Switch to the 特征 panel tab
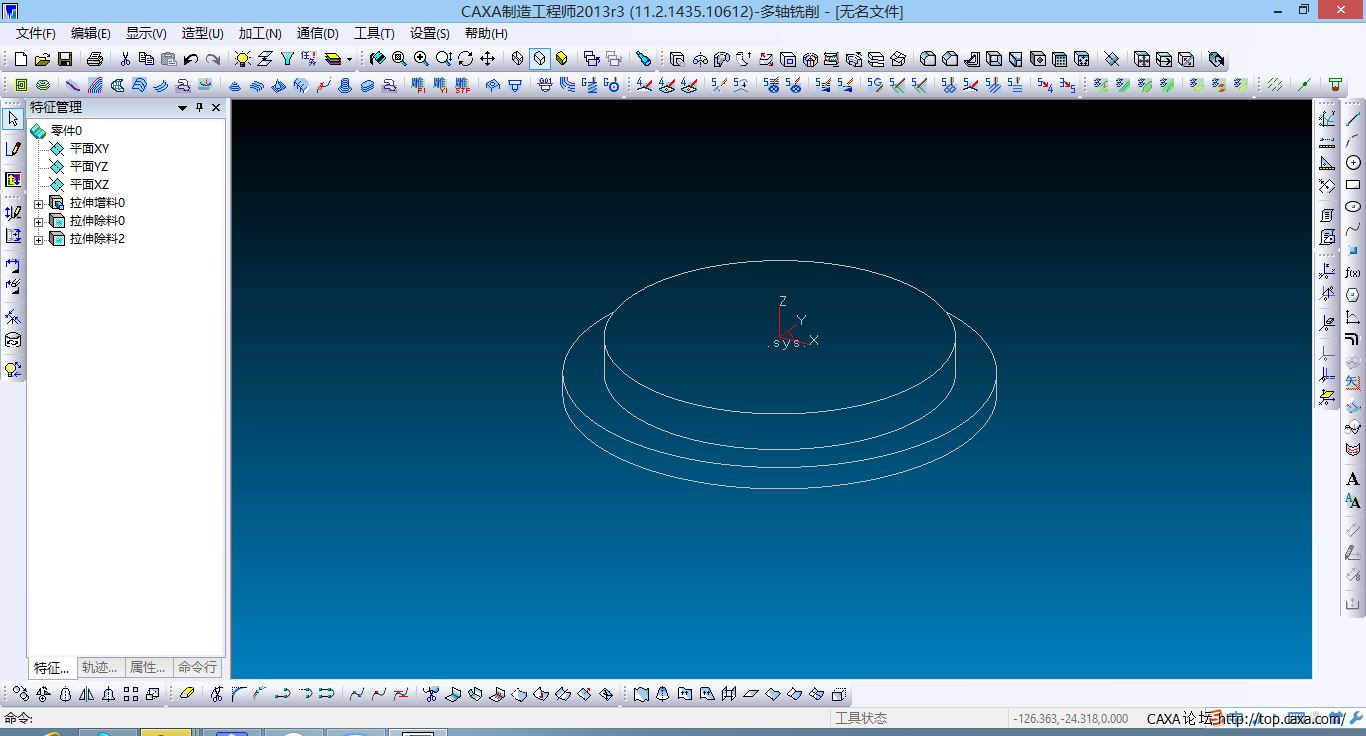The height and width of the screenshot is (736, 1366). point(52,668)
